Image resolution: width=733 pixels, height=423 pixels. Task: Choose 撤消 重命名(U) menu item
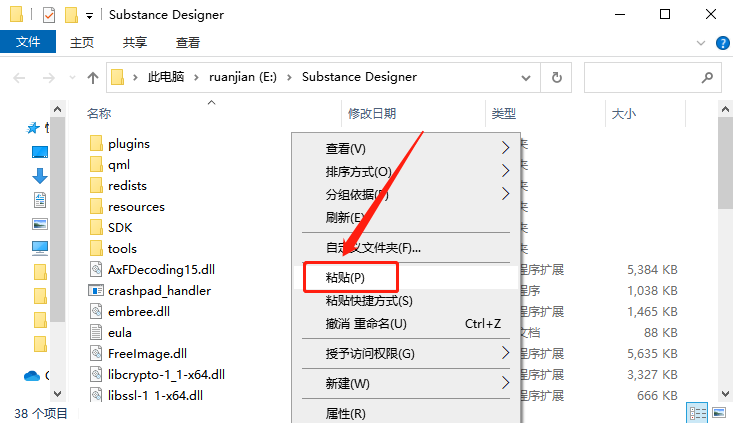click(406, 323)
